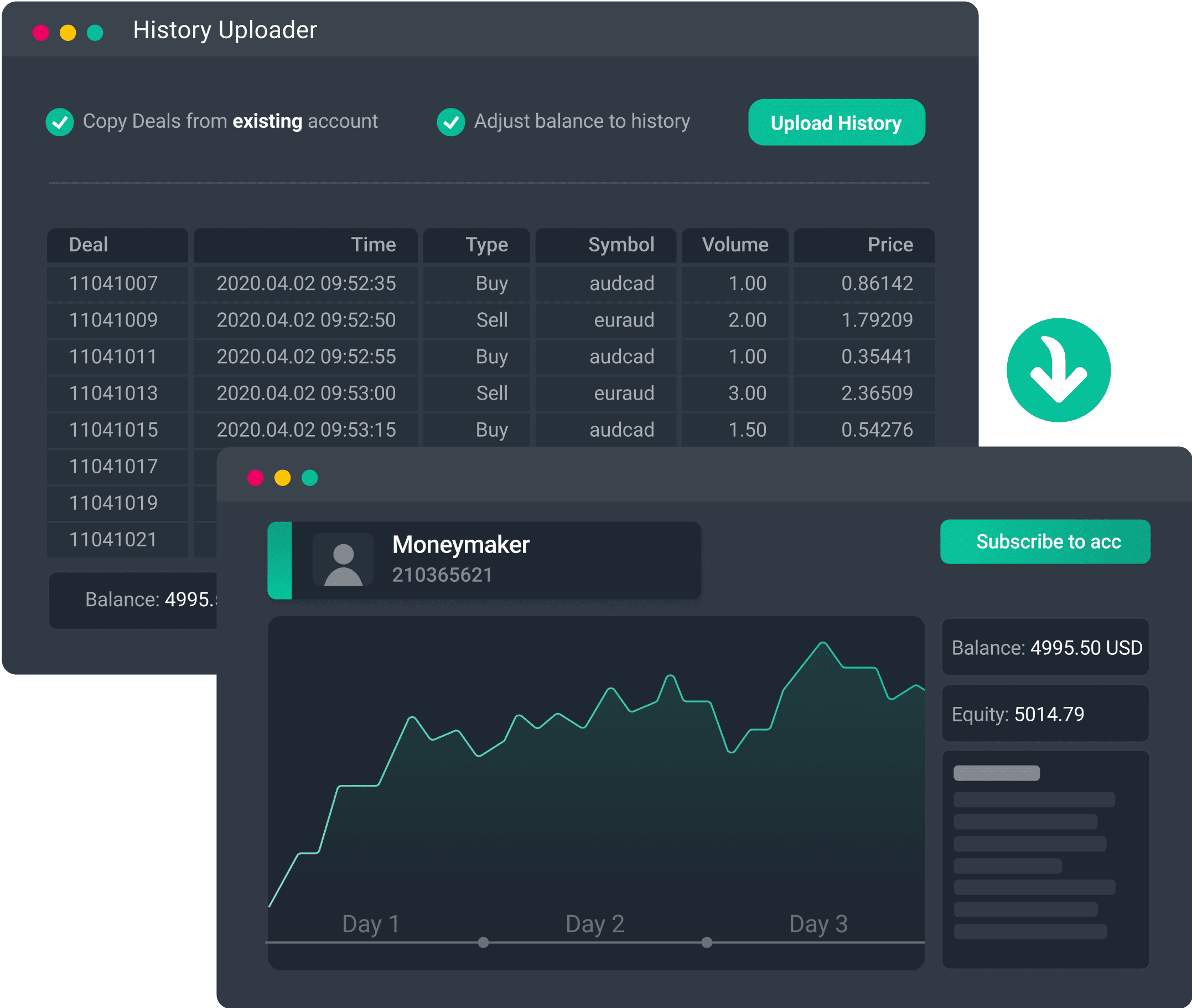The width and height of the screenshot is (1192, 1008).
Task: Click the Moneymaker profile avatar icon
Action: click(343, 560)
